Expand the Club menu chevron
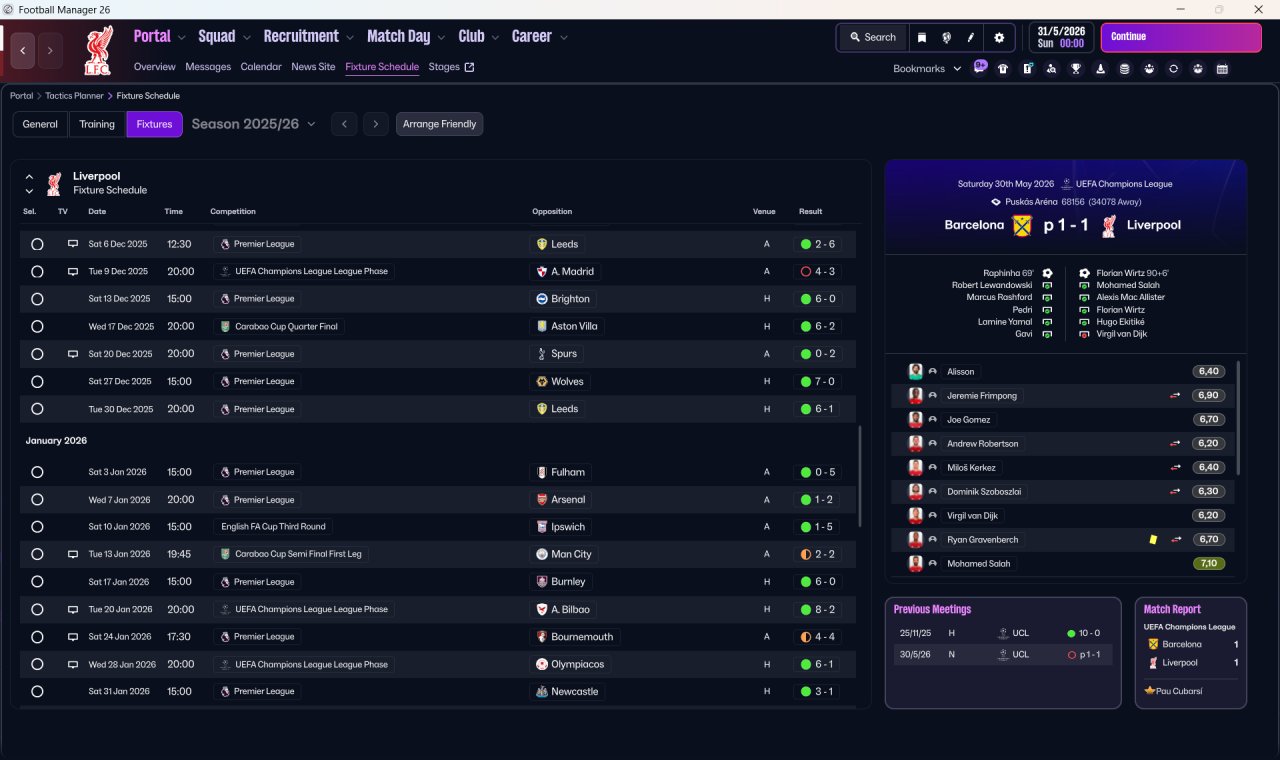This screenshot has width=1280, height=760. point(495,38)
